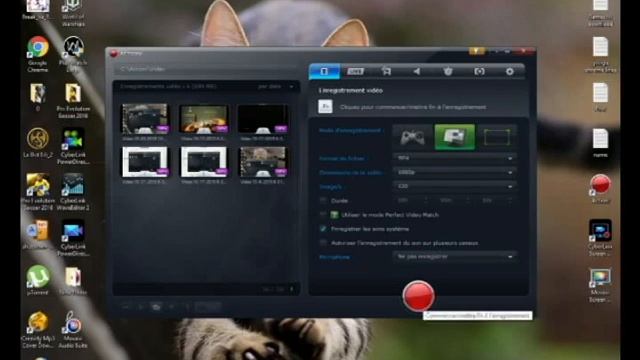Click the green Perfect Video Match icon
Image resolution: width=640 pixels, height=360 pixels.
tap(334, 215)
